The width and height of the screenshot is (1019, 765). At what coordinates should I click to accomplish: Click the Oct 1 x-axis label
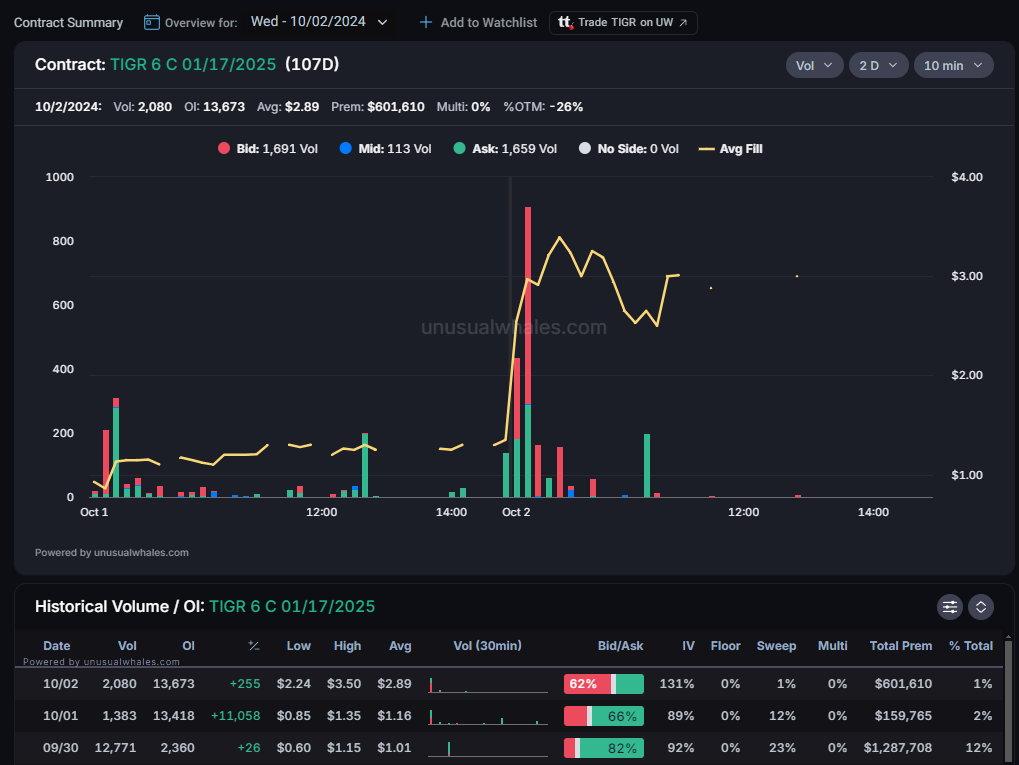coord(94,512)
